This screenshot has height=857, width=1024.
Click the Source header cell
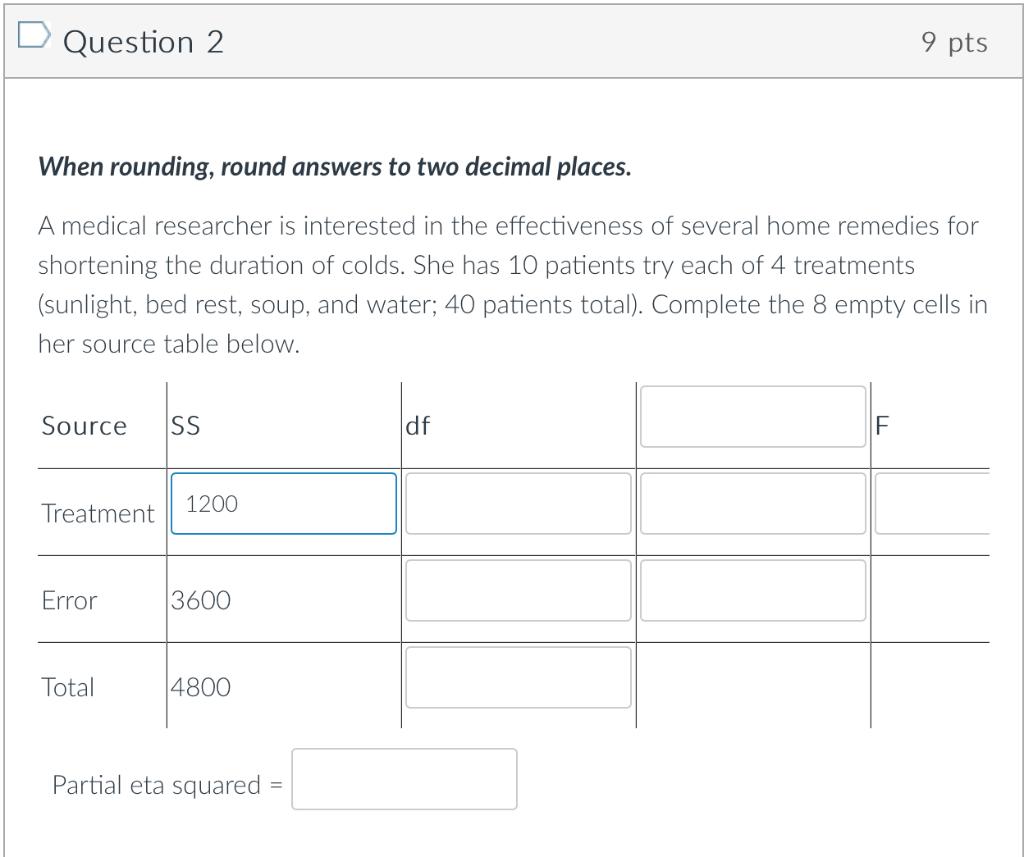point(84,425)
